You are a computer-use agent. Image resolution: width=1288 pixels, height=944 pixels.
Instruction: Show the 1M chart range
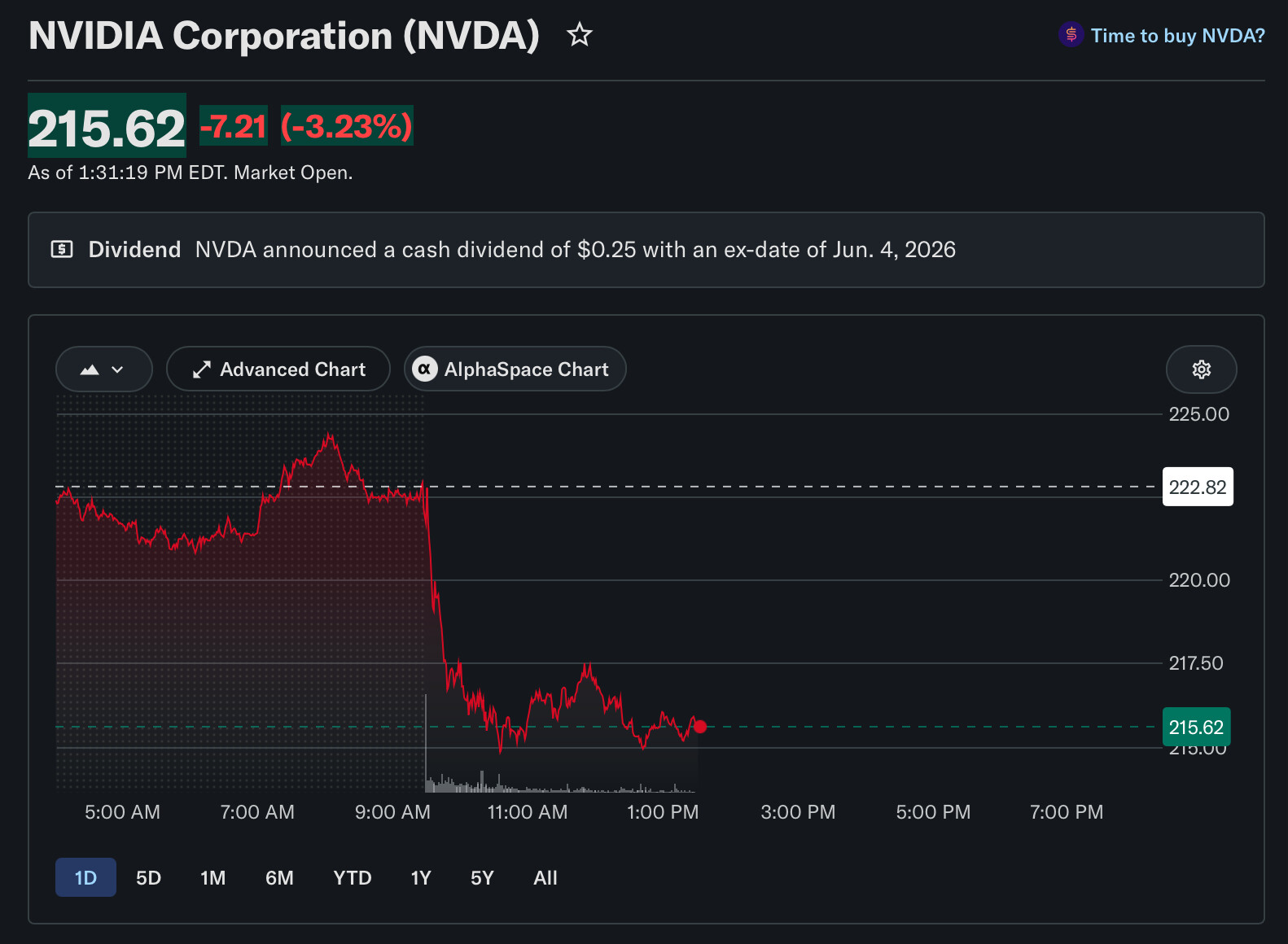click(212, 877)
